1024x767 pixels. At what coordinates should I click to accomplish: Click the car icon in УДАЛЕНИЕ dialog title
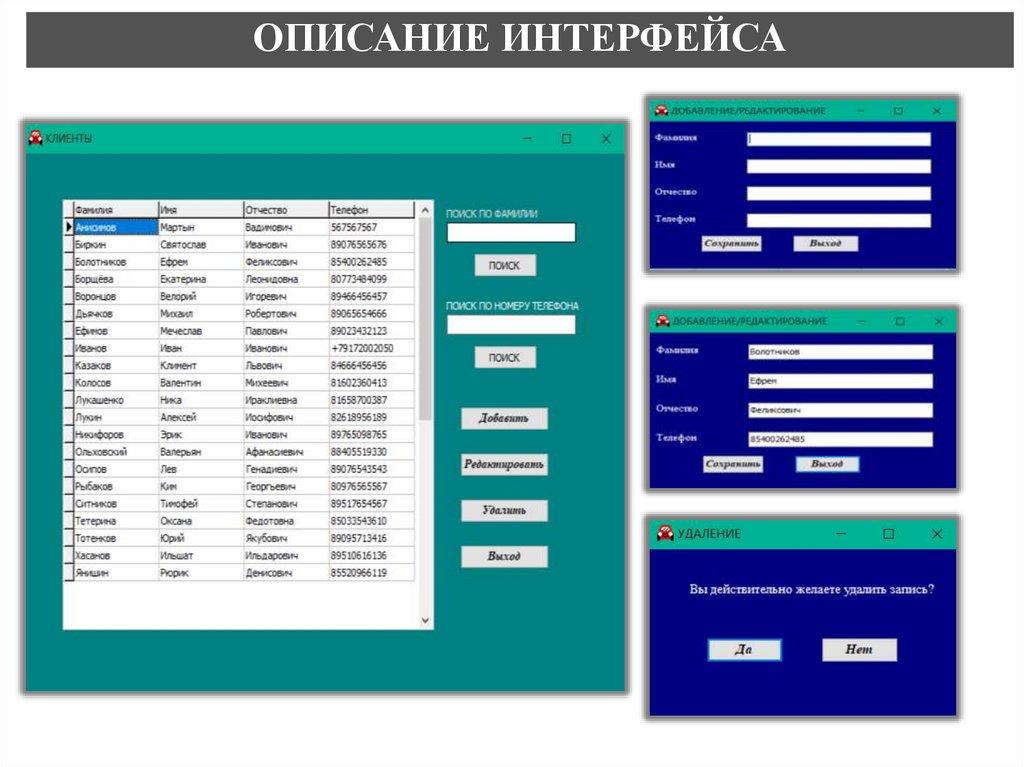point(664,534)
